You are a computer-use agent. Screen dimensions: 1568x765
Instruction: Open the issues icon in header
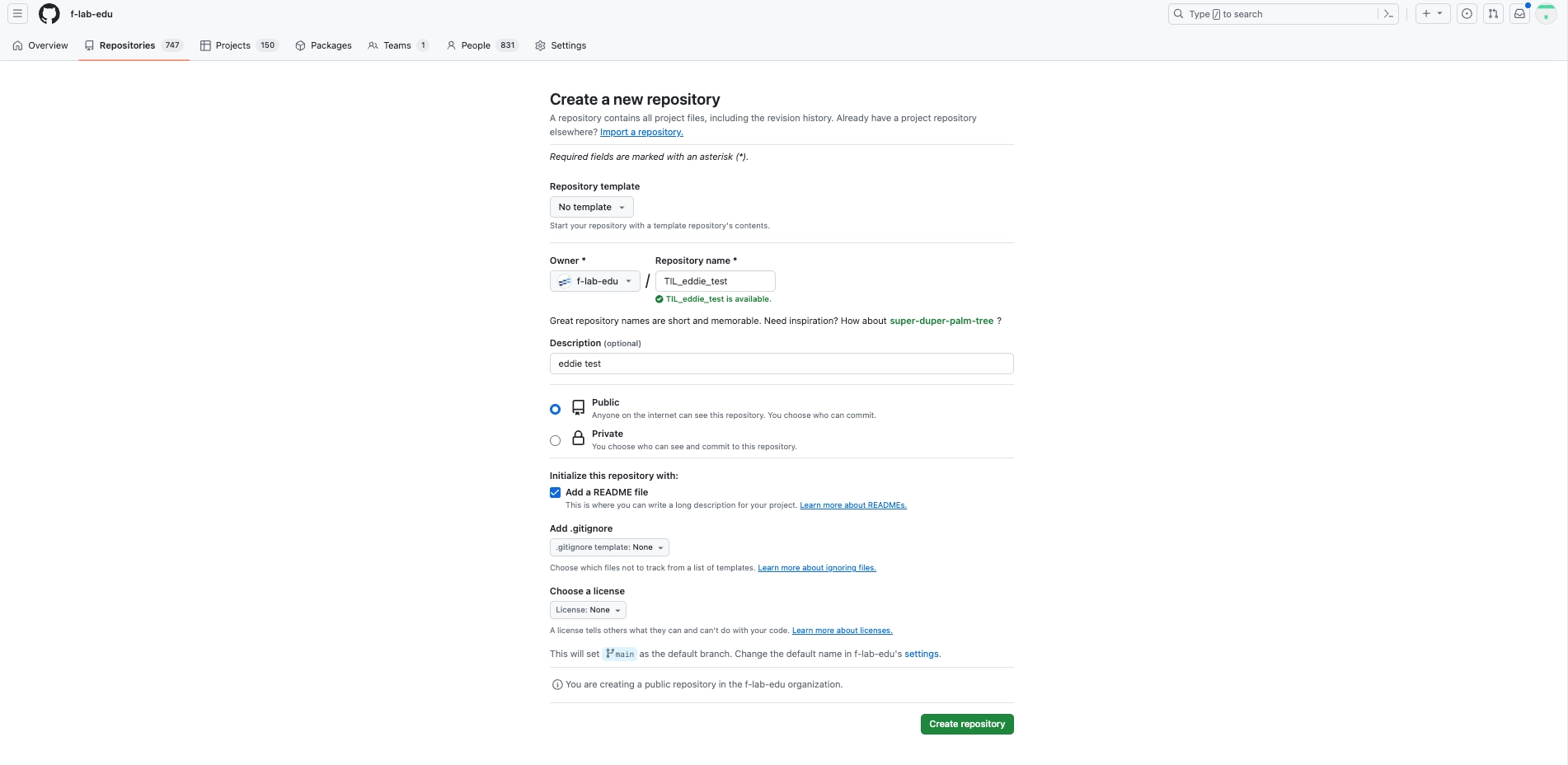(x=1467, y=14)
